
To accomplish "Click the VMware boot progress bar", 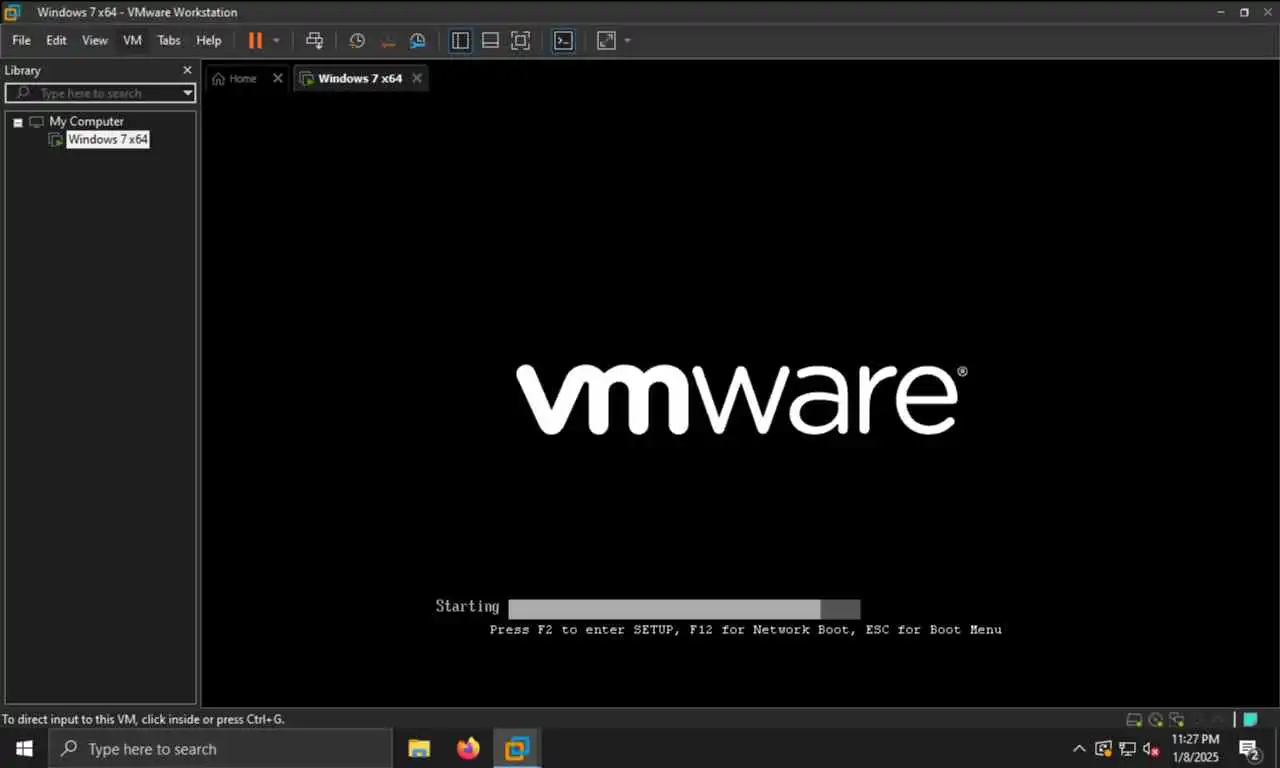I will coord(684,609).
